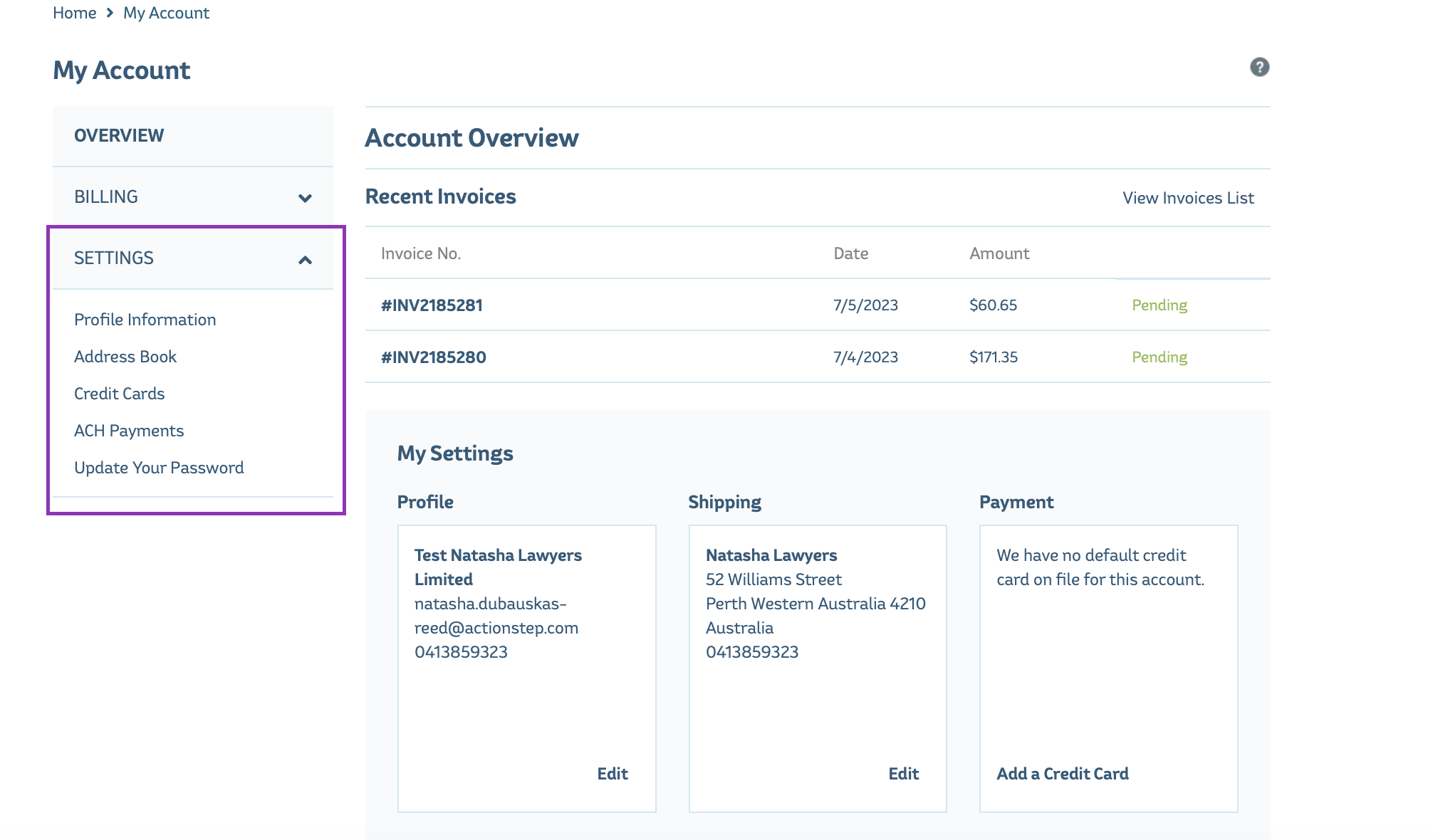This screenshot has height=840, width=1433.
Task: Click Edit in the Profile card
Action: (x=612, y=774)
